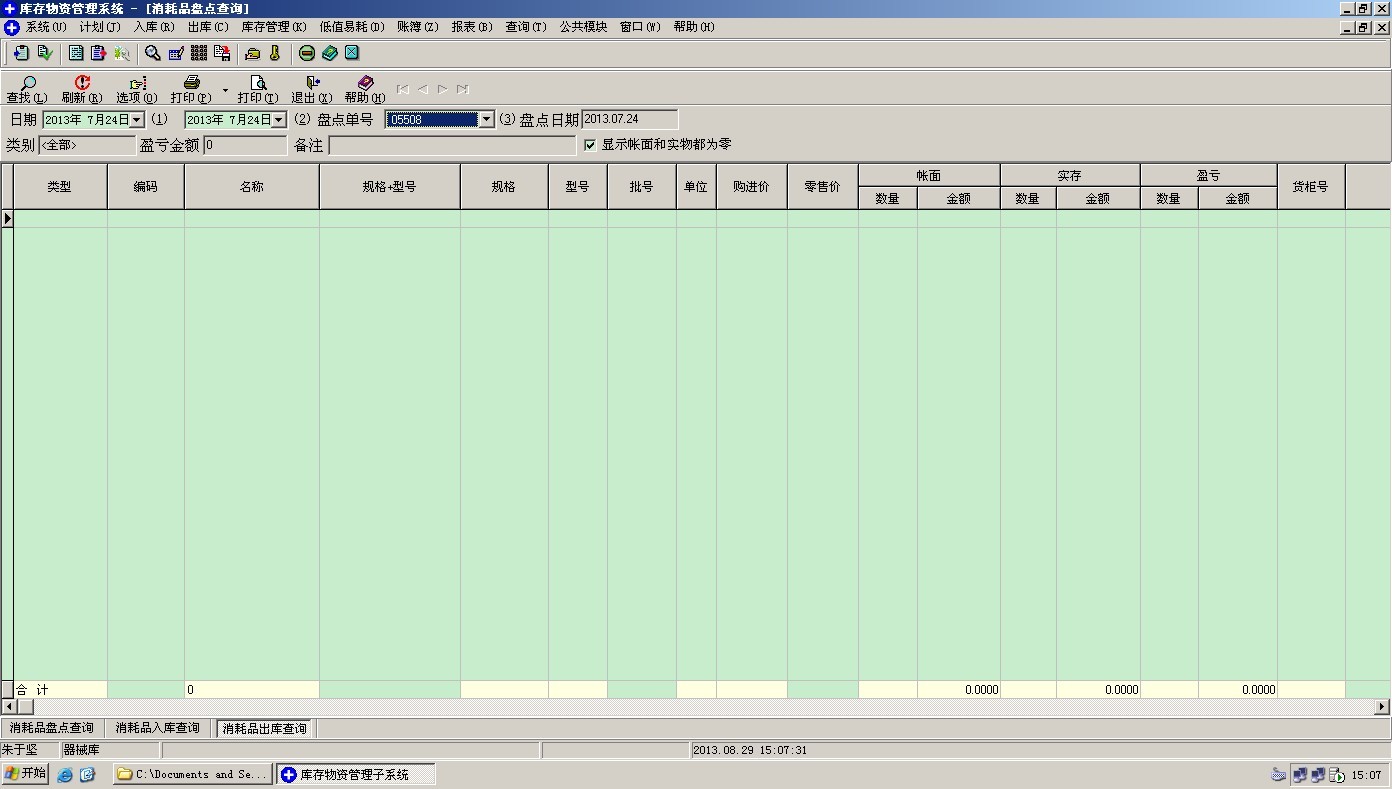The image size is (1392, 789).
Task: Click the blue document with red mark icon
Action: tap(98, 53)
